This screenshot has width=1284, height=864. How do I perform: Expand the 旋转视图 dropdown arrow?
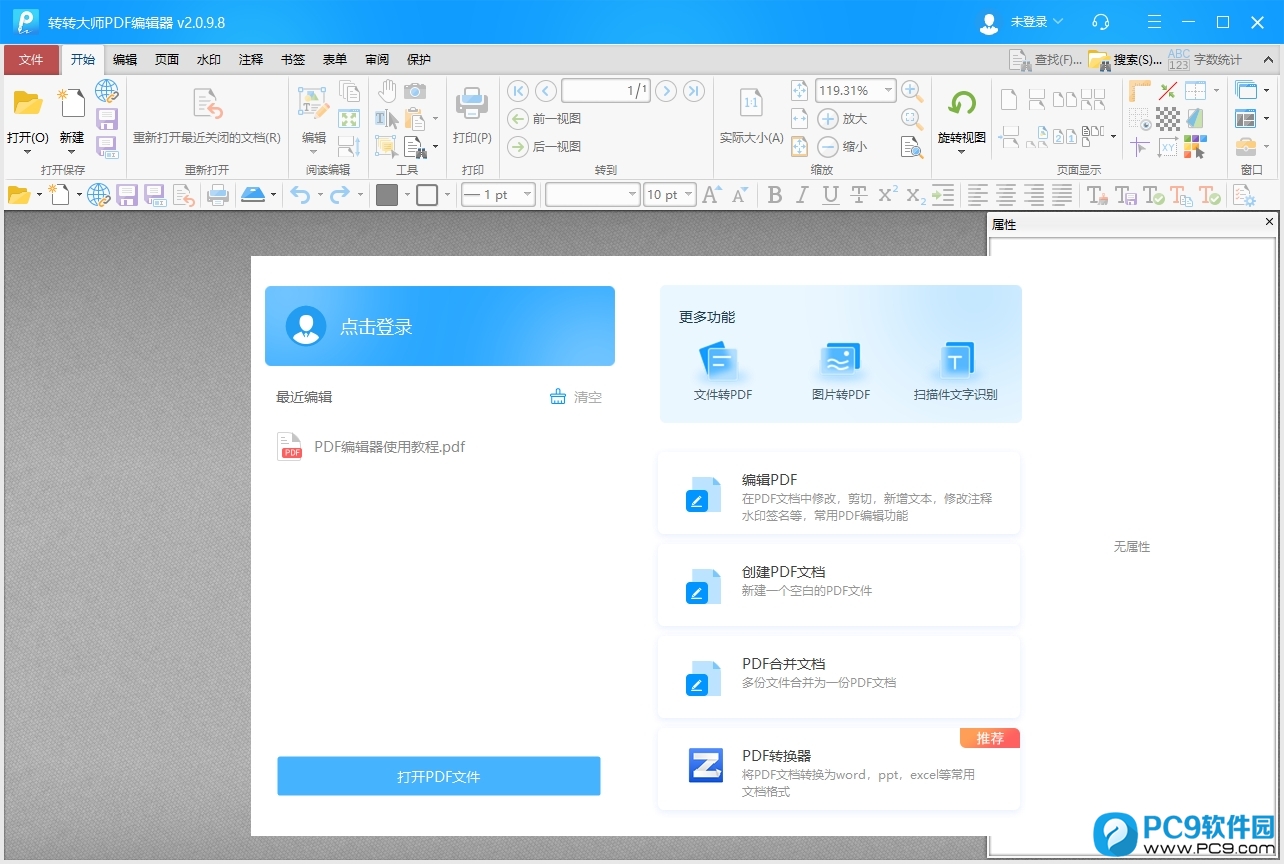[x=962, y=152]
